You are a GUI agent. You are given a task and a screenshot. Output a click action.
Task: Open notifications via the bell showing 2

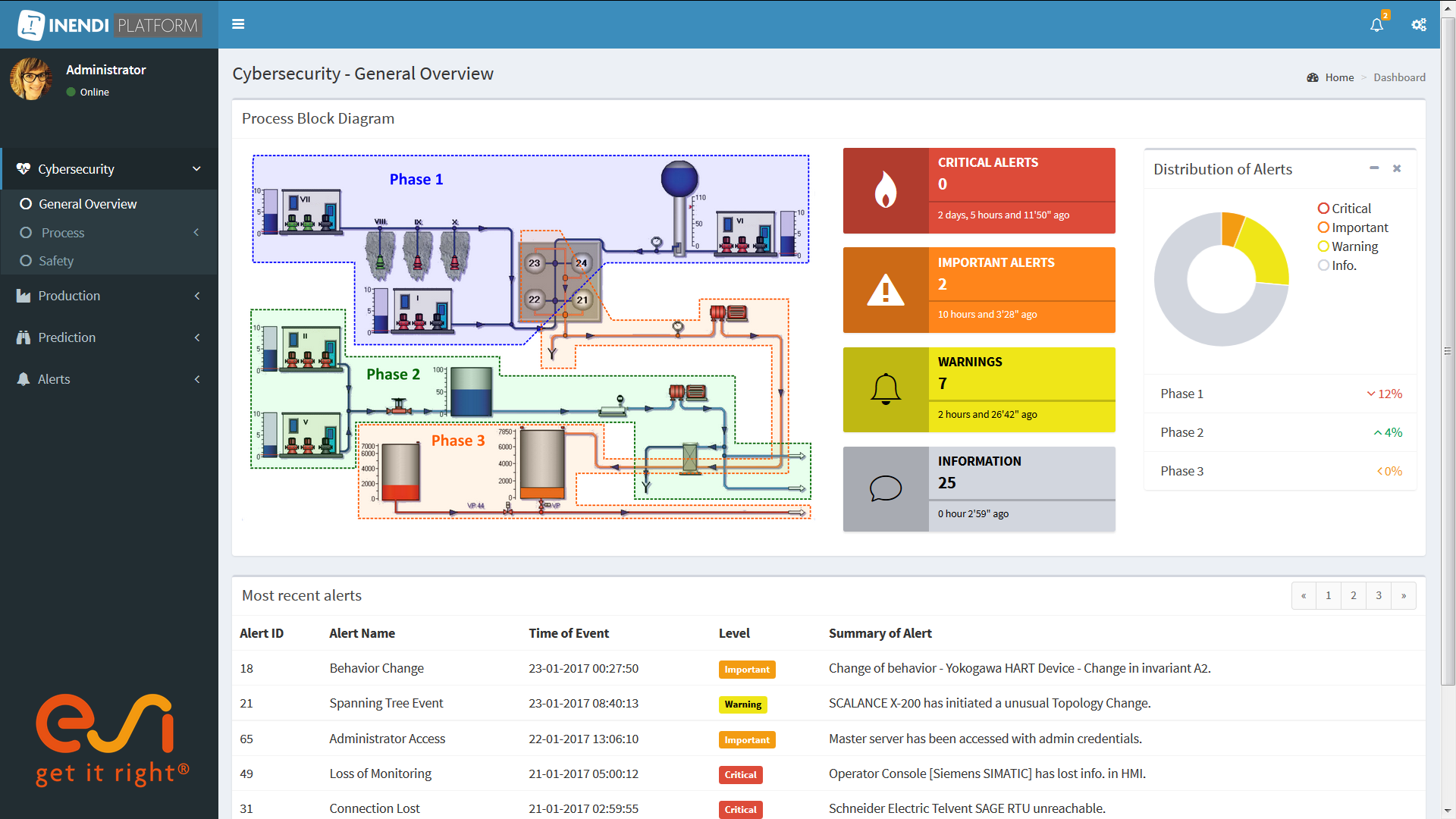point(1376,24)
